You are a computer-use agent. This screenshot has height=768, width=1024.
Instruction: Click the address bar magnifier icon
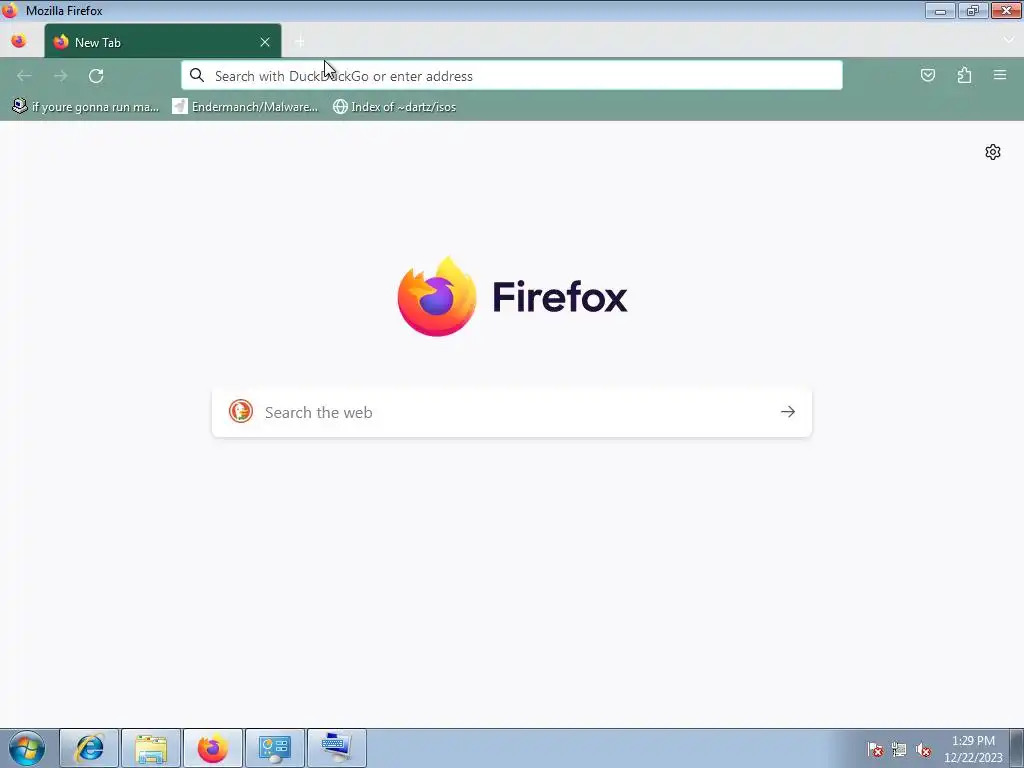[x=197, y=76]
